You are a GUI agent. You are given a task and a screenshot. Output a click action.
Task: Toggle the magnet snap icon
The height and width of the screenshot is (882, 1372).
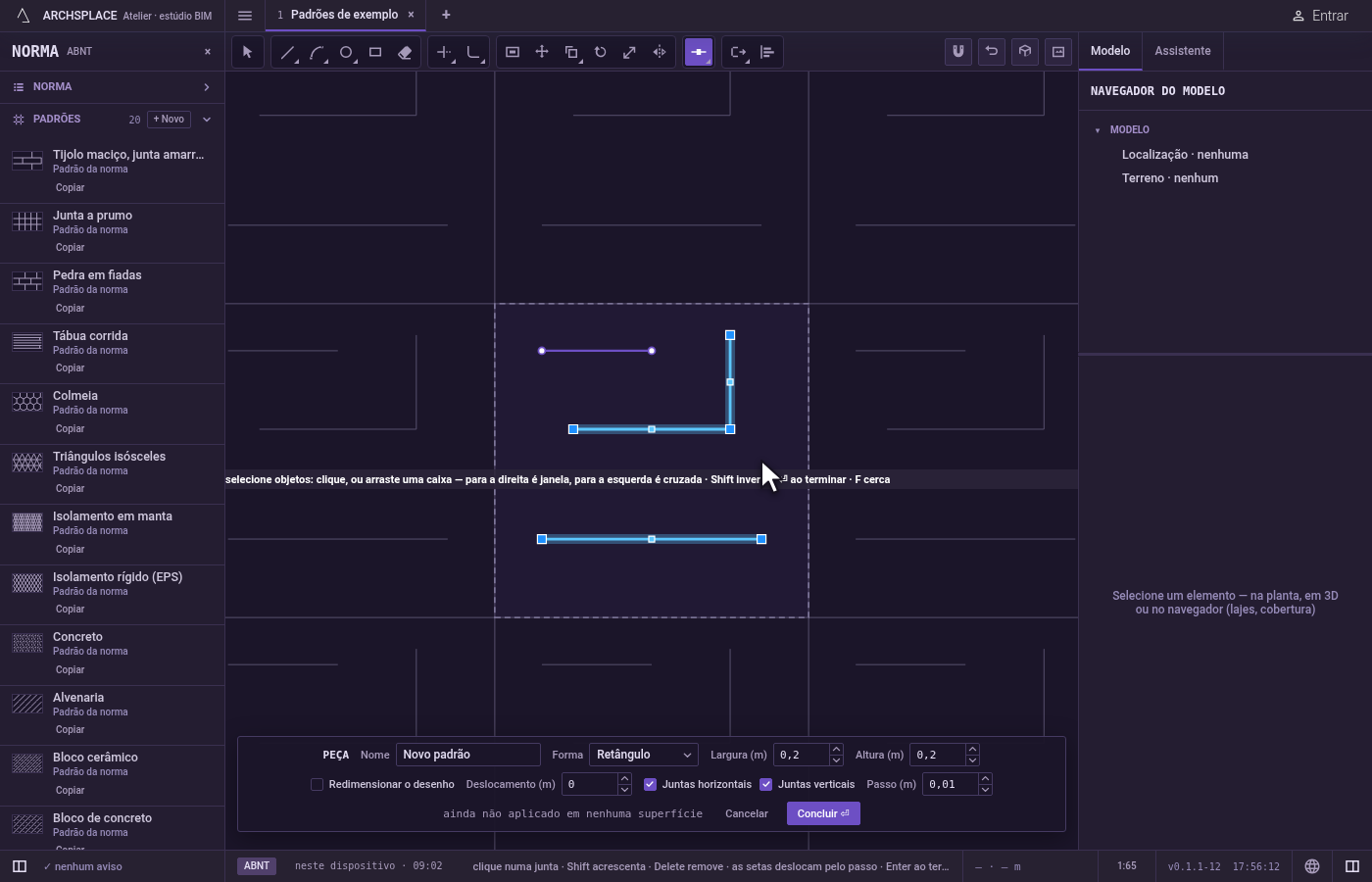click(958, 52)
